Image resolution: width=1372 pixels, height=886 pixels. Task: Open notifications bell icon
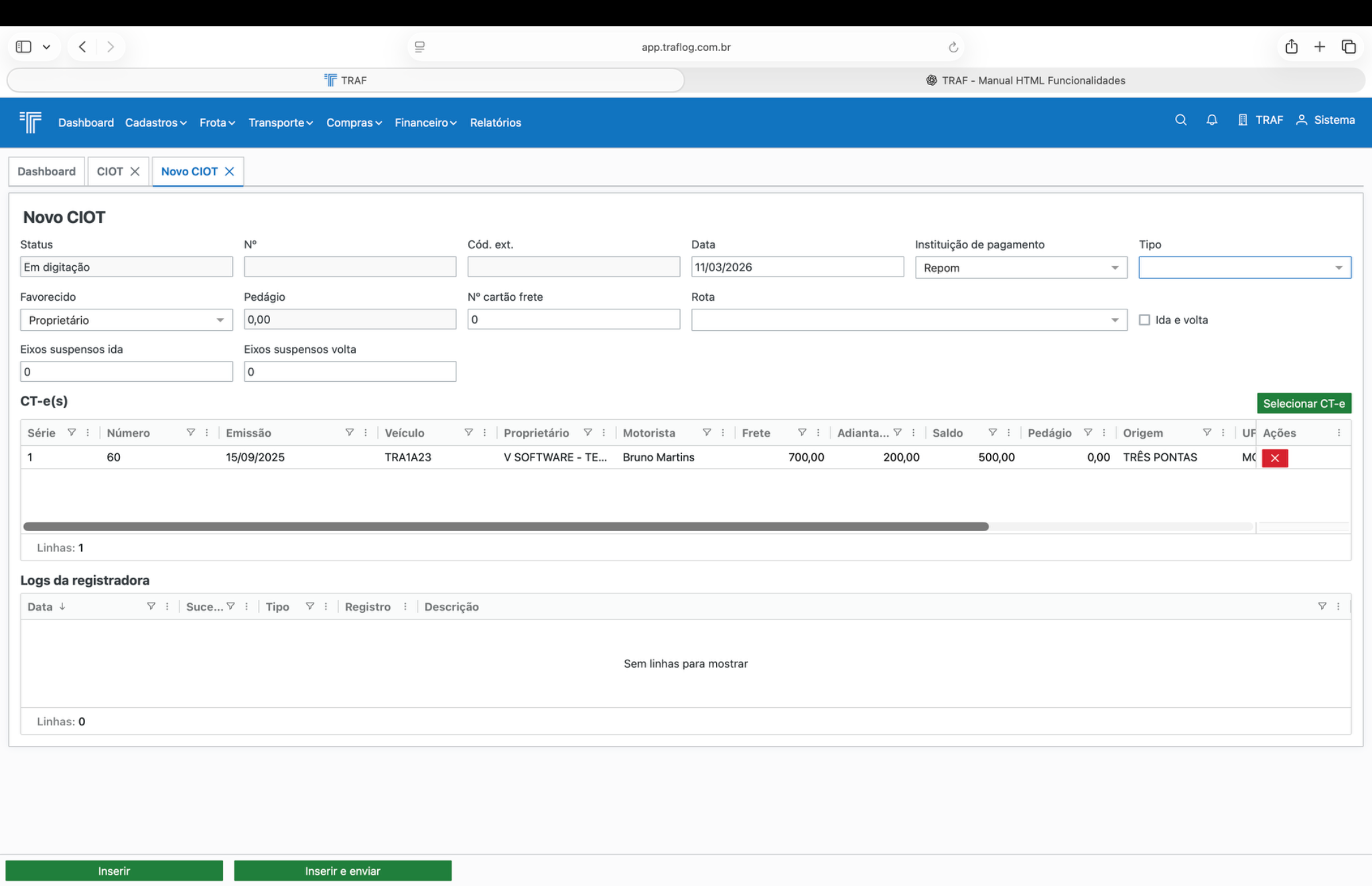1211,120
